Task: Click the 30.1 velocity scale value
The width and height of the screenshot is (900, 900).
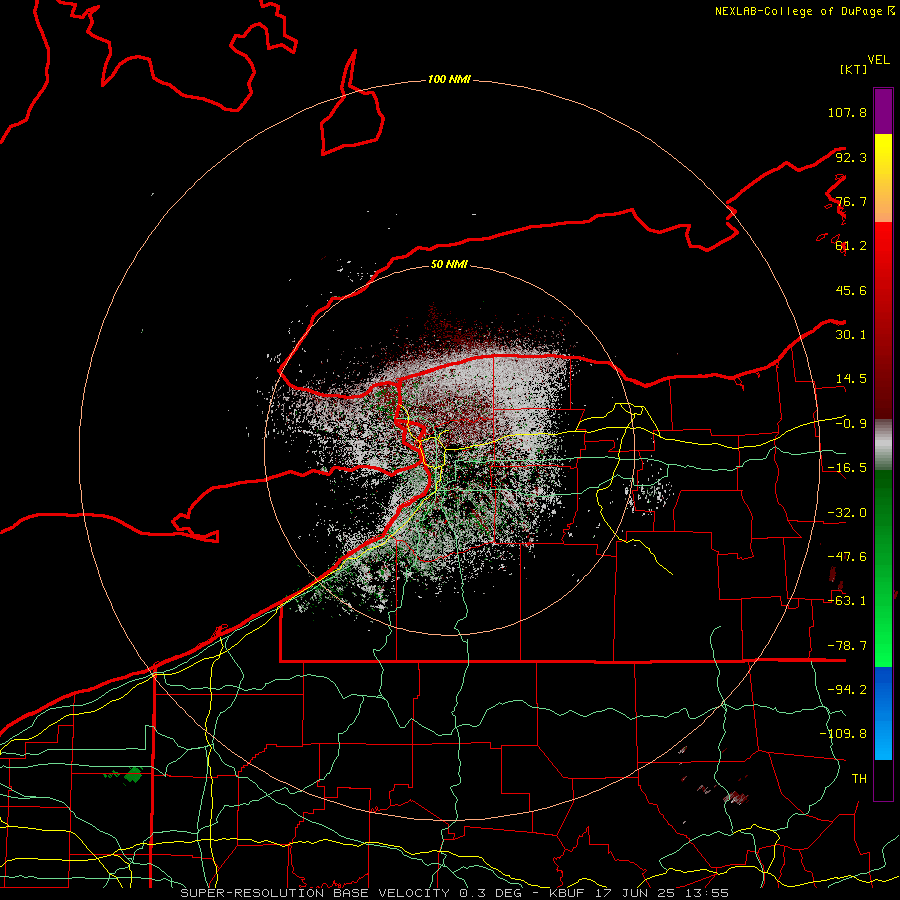Action: [851, 335]
